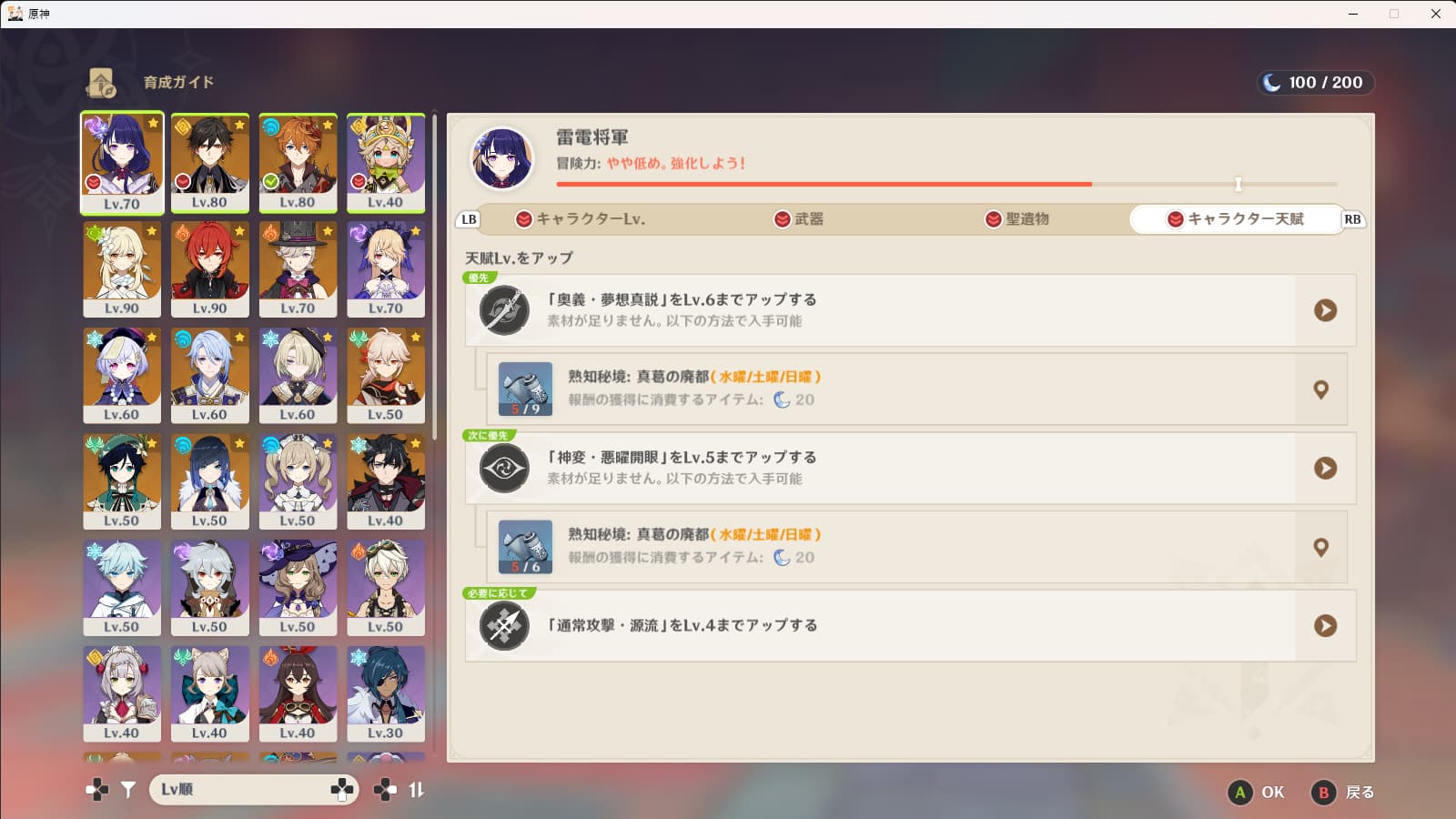The height and width of the screenshot is (819, 1456).
Task: Click the original resin moon icon
Action: pyautogui.click(x=1271, y=83)
